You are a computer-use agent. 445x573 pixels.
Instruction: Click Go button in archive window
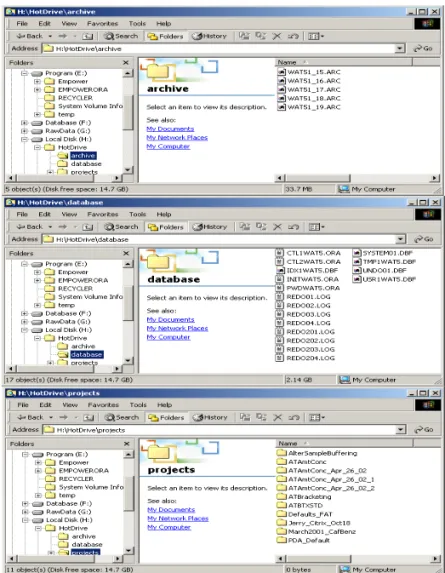tap(423, 48)
